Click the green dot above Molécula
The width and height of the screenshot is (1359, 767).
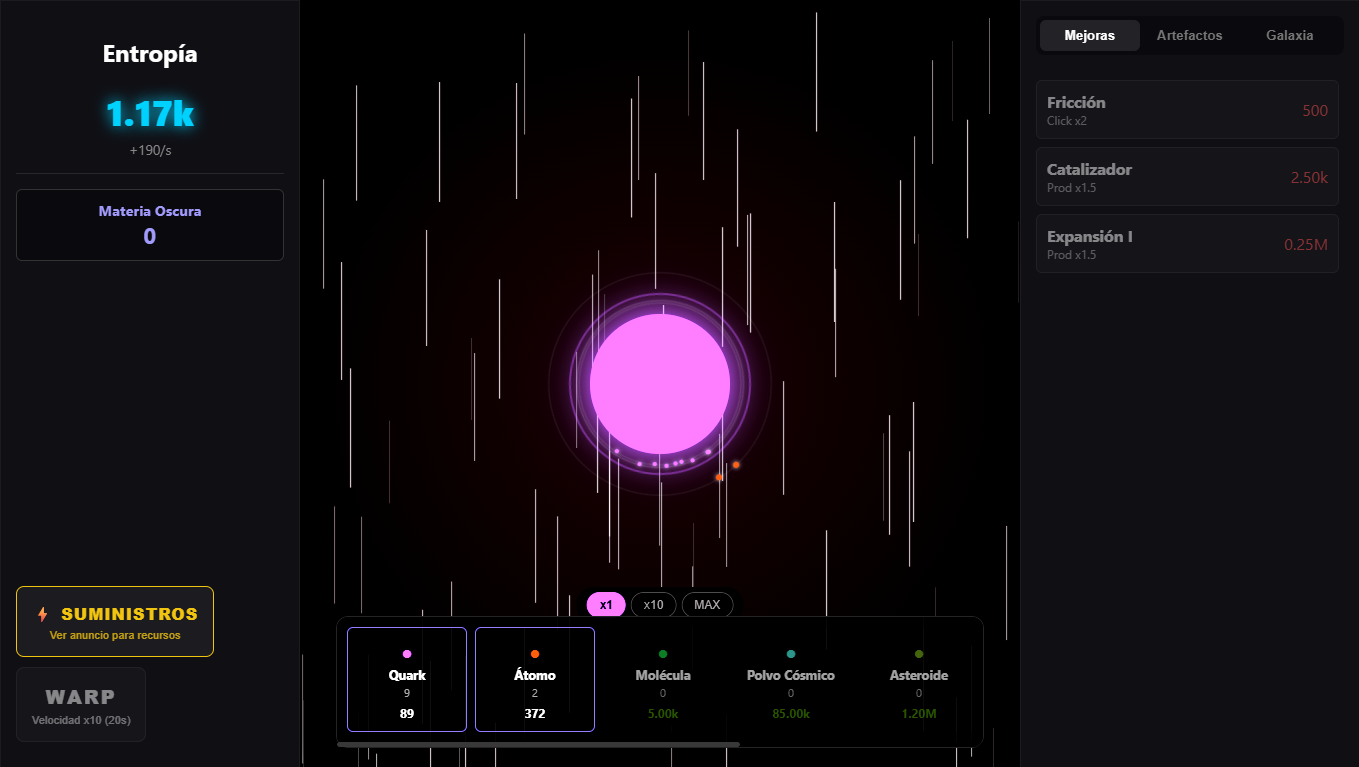[x=663, y=654]
